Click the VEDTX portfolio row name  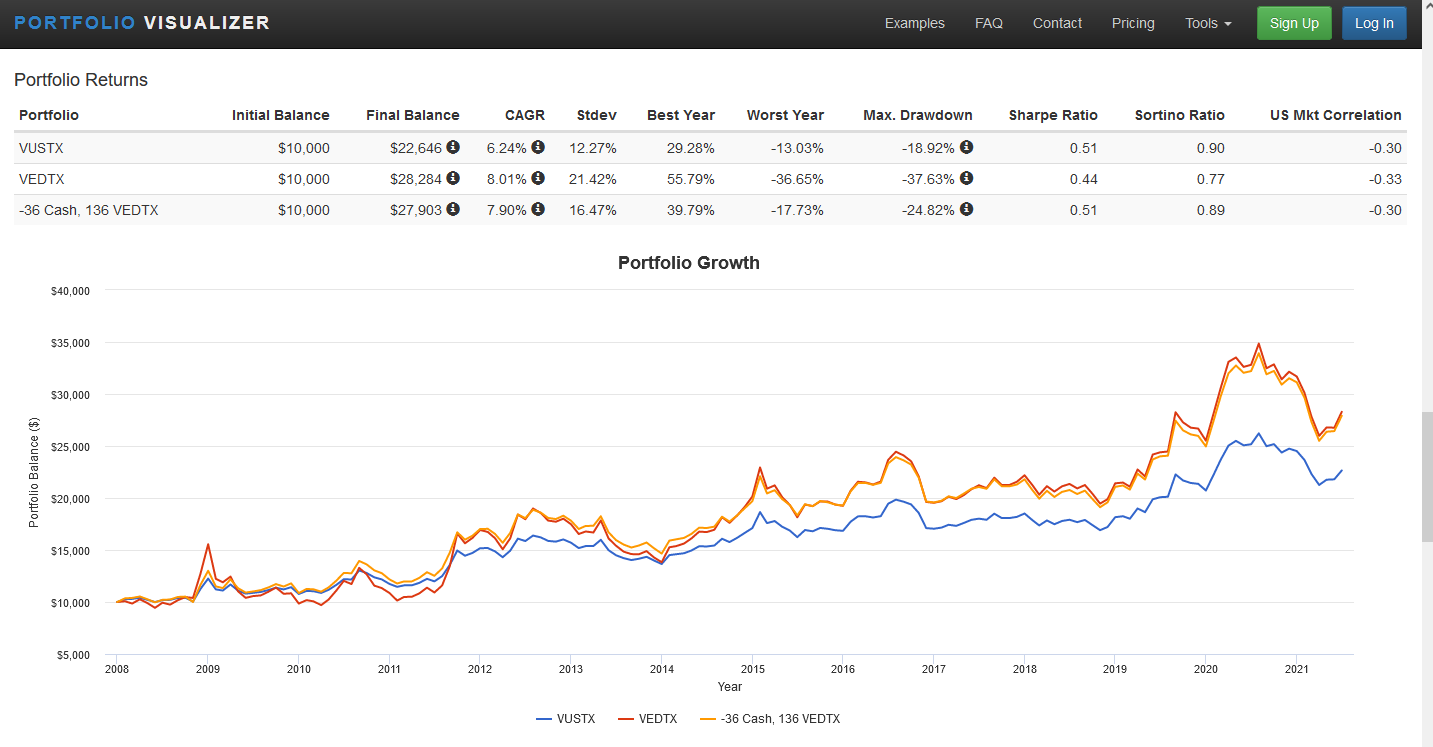(x=40, y=179)
